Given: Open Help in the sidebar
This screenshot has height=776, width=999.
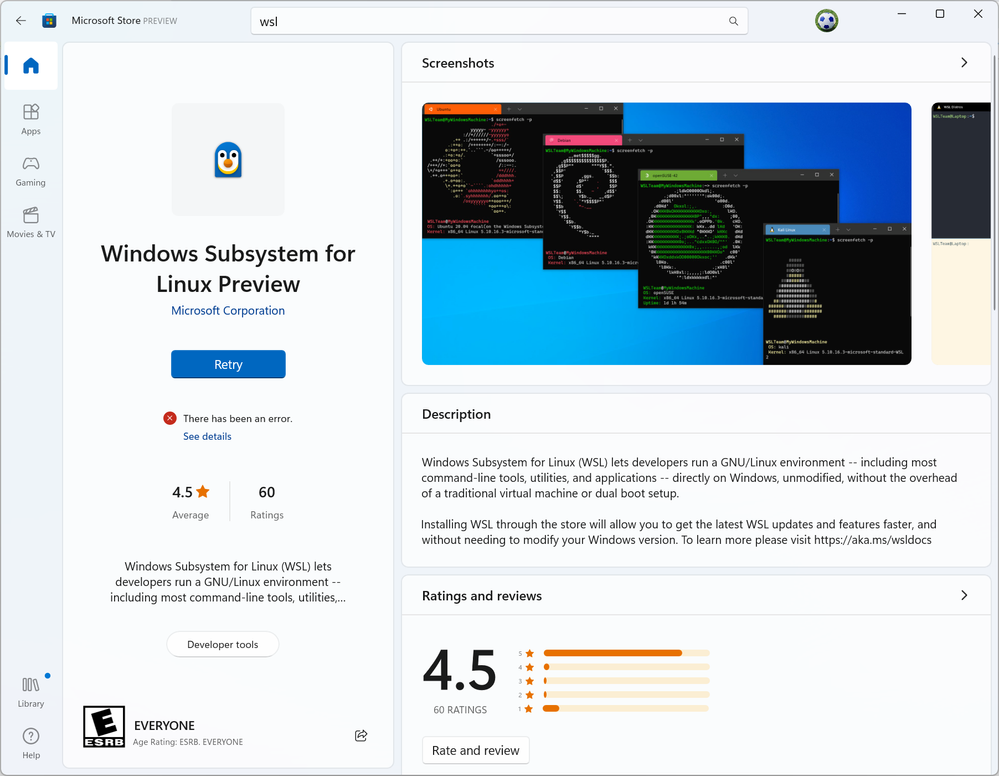Looking at the screenshot, I should tap(31, 744).
